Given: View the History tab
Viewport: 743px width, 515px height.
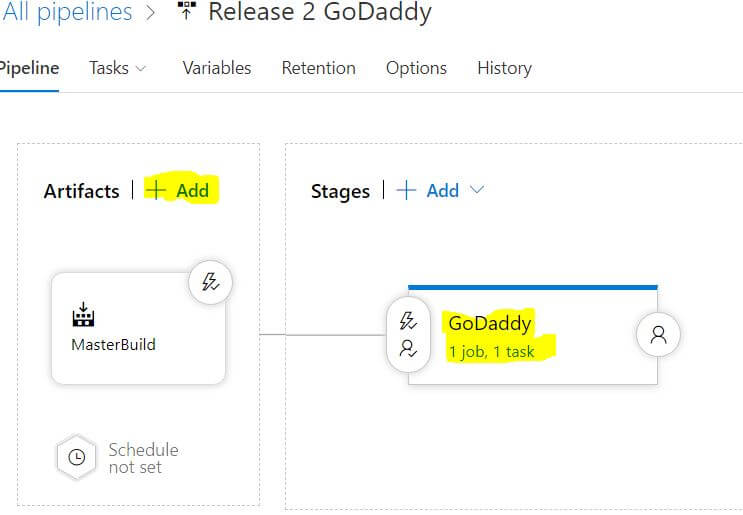Looking at the screenshot, I should coord(505,68).
